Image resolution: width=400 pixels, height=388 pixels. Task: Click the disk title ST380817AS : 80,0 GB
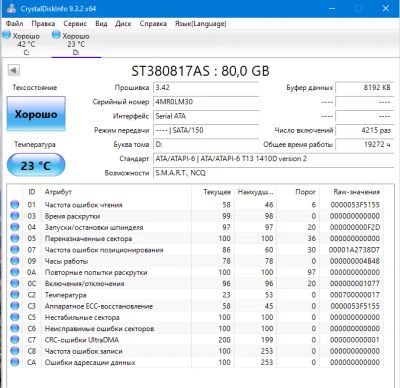[200, 71]
